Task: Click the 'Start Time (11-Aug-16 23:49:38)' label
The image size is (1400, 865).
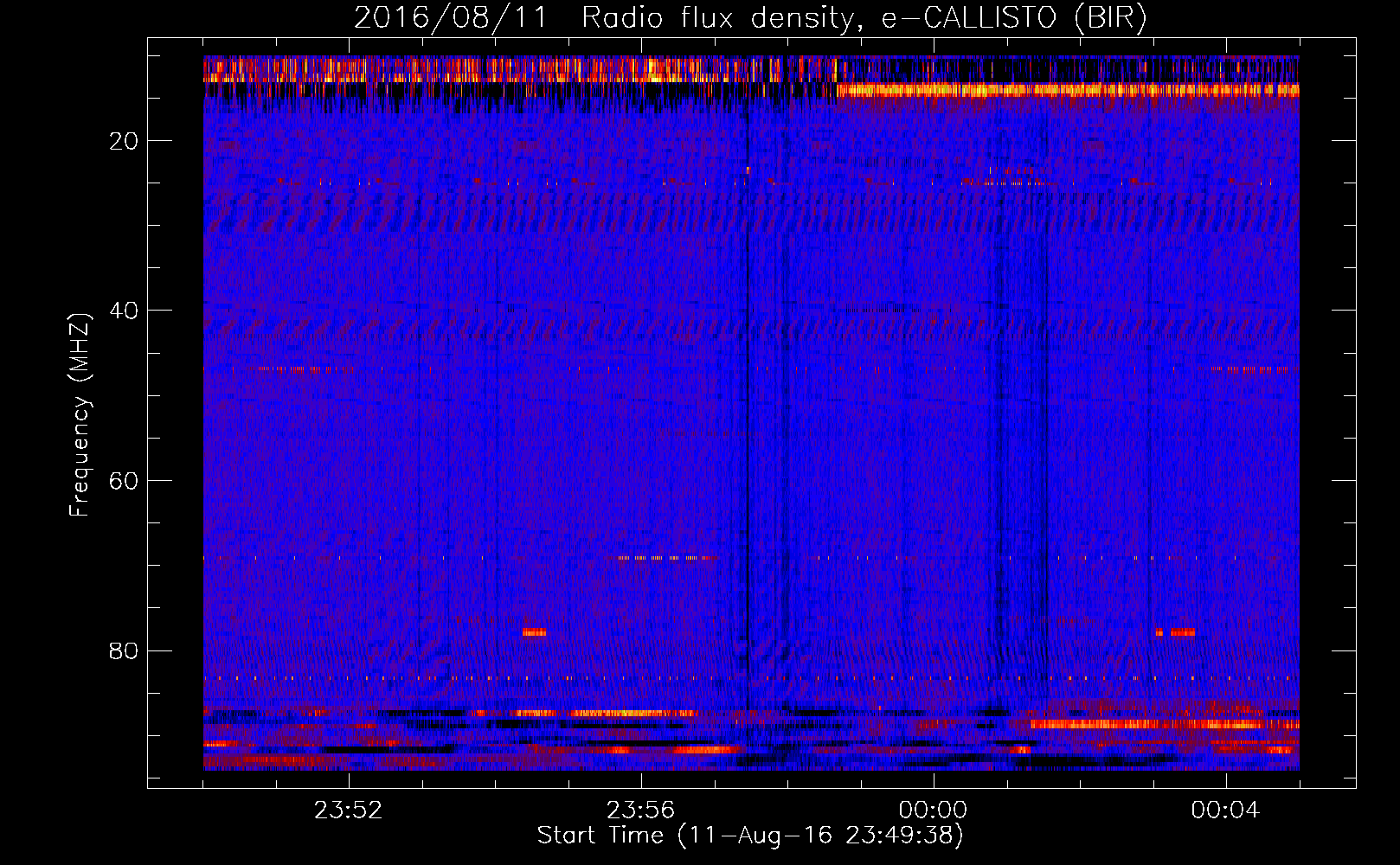Action: point(750,836)
